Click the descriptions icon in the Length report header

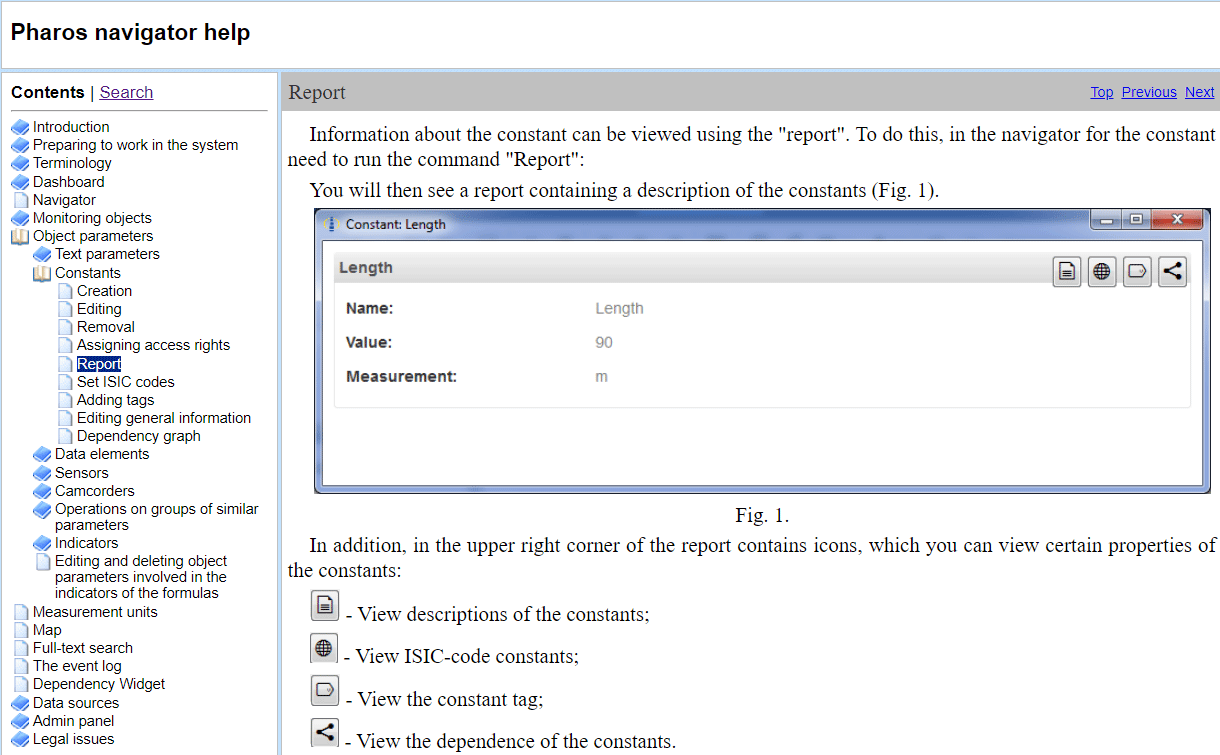pyautogui.click(x=1068, y=271)
